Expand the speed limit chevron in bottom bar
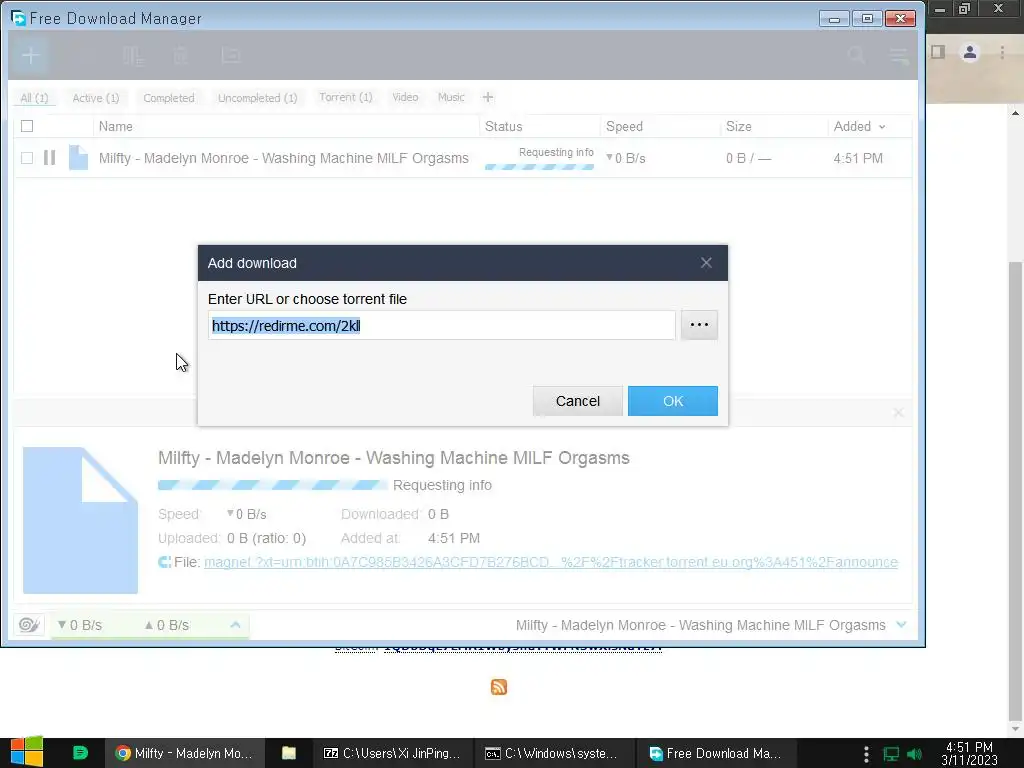 [x=236, y=625]
